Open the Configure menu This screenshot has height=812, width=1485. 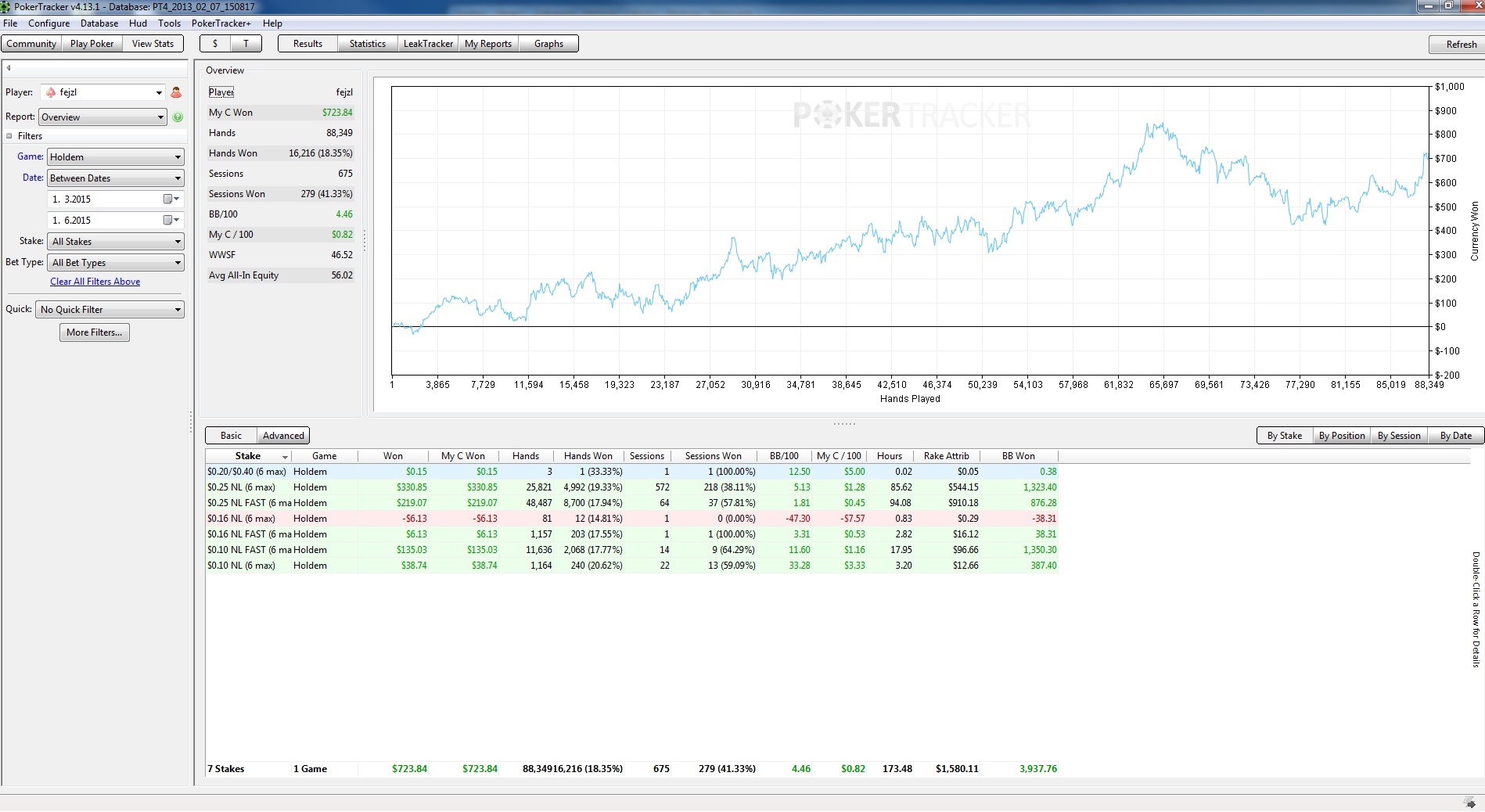(49, 23)
